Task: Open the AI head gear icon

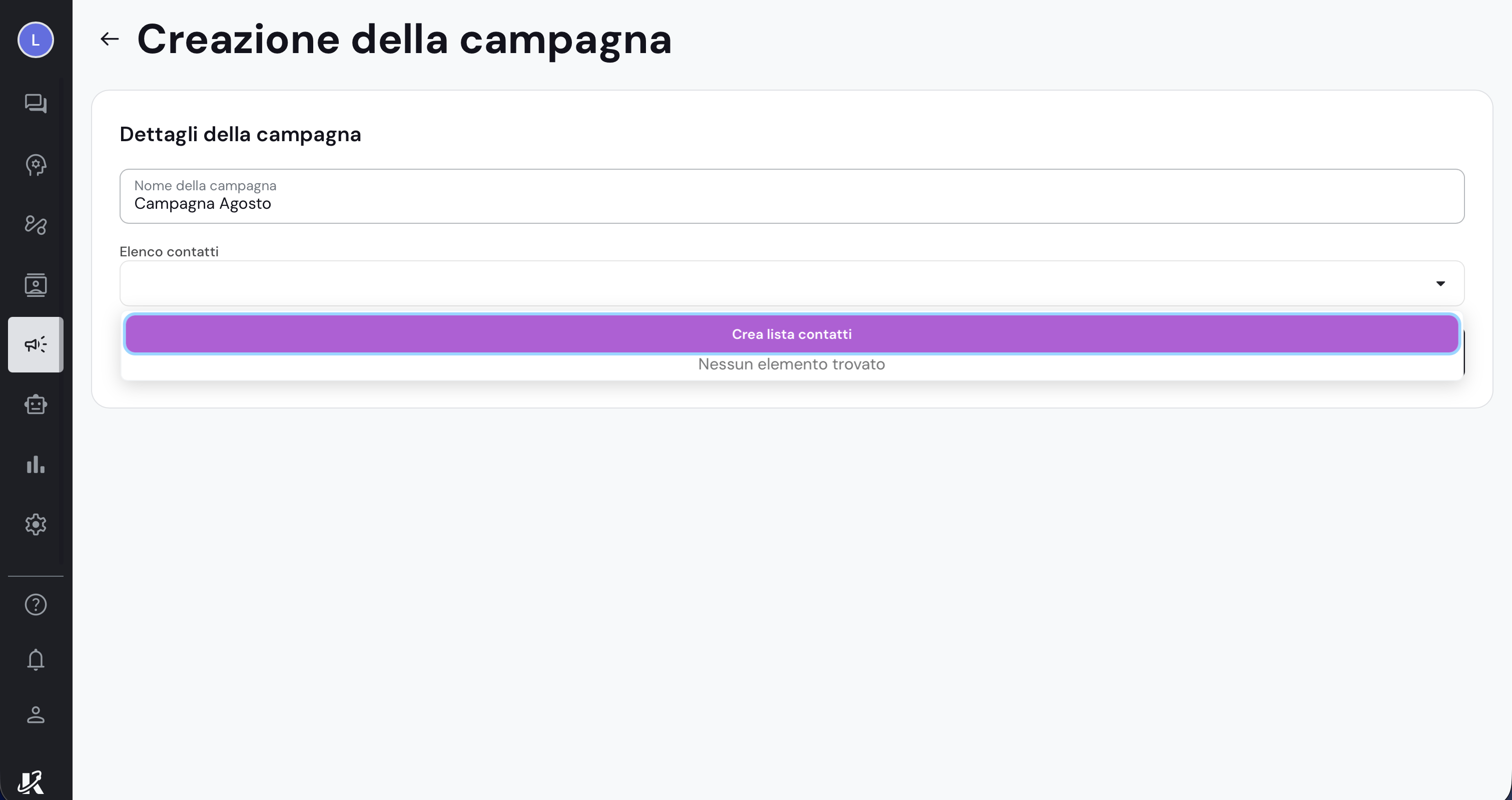Action: [x=36, y=165]
